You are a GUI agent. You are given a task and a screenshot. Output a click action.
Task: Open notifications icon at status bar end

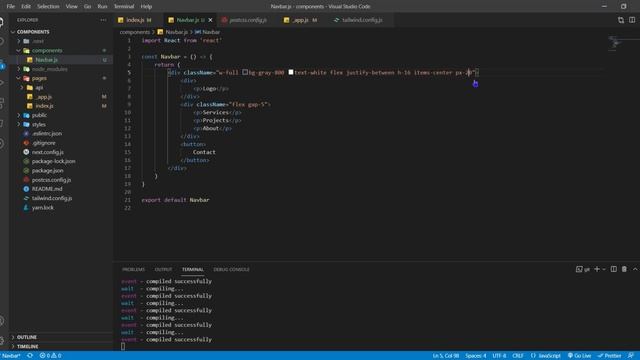[x=631, y=356]
